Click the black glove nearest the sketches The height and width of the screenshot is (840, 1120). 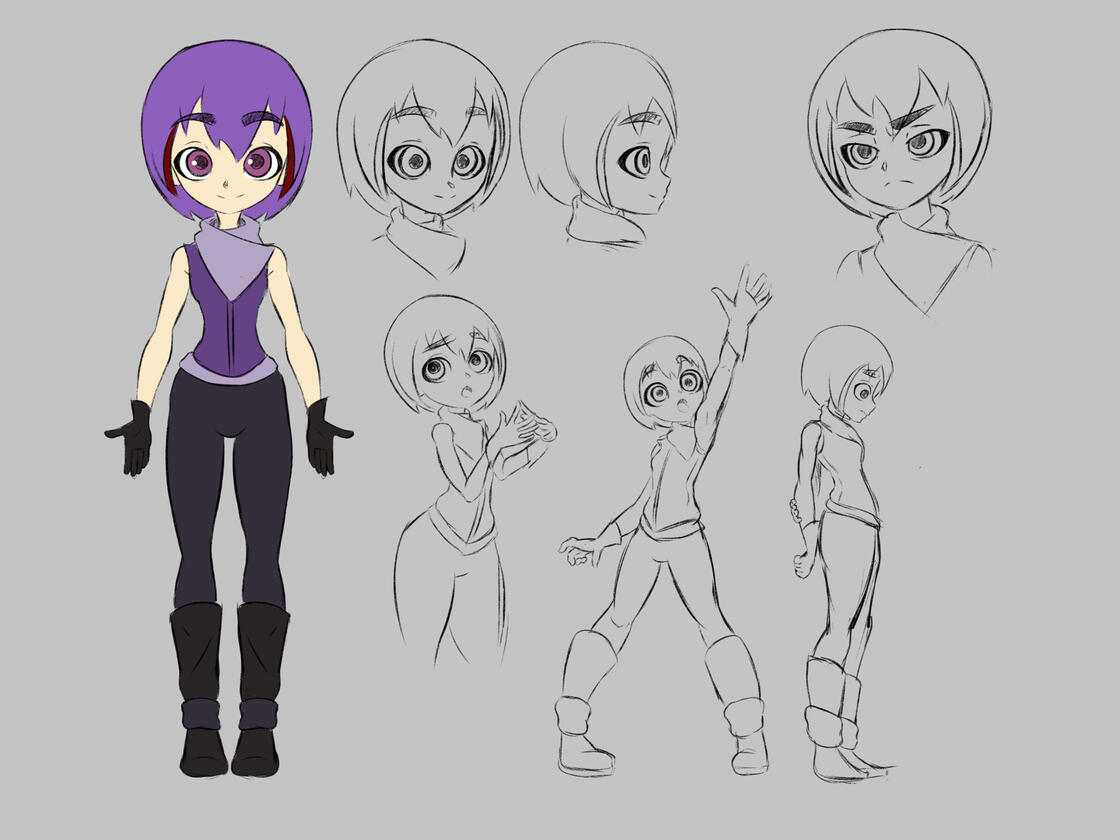click(x=325, y=437)
